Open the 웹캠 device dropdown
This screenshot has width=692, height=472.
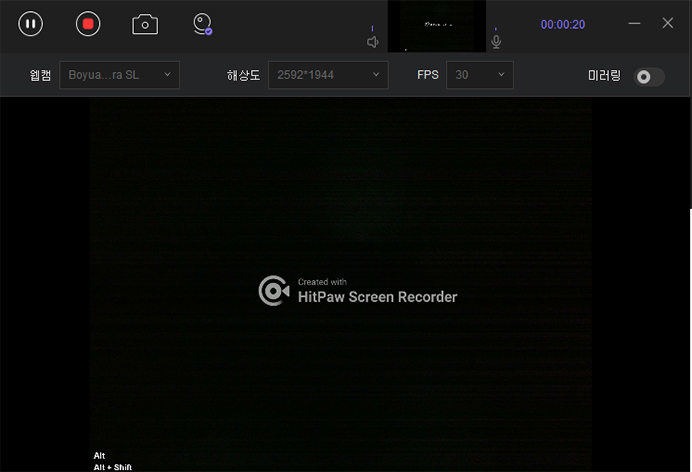(x=120, y=75)
